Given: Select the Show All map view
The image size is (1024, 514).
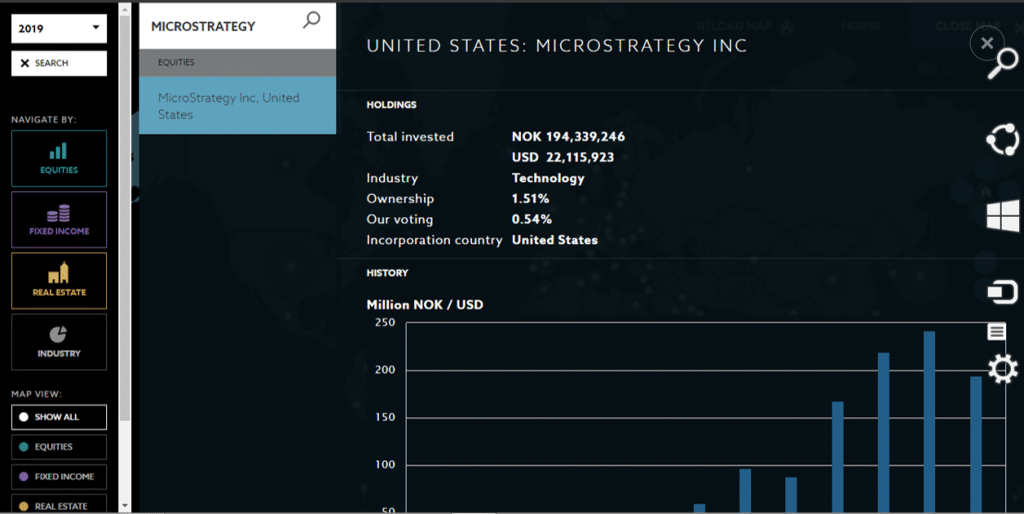Looking at the screenshot, I should coord(59,417).
